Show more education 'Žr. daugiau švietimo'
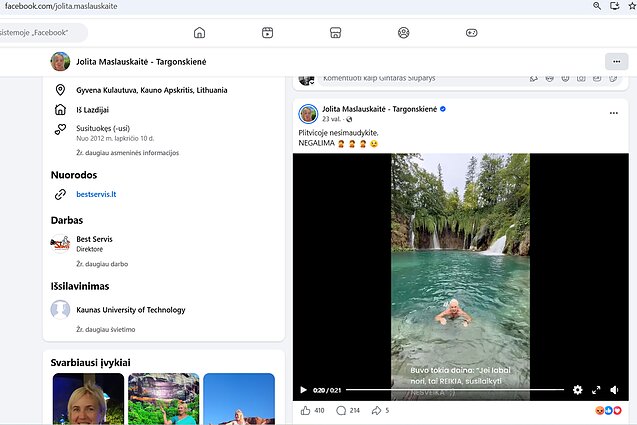 tap(106, 330)
